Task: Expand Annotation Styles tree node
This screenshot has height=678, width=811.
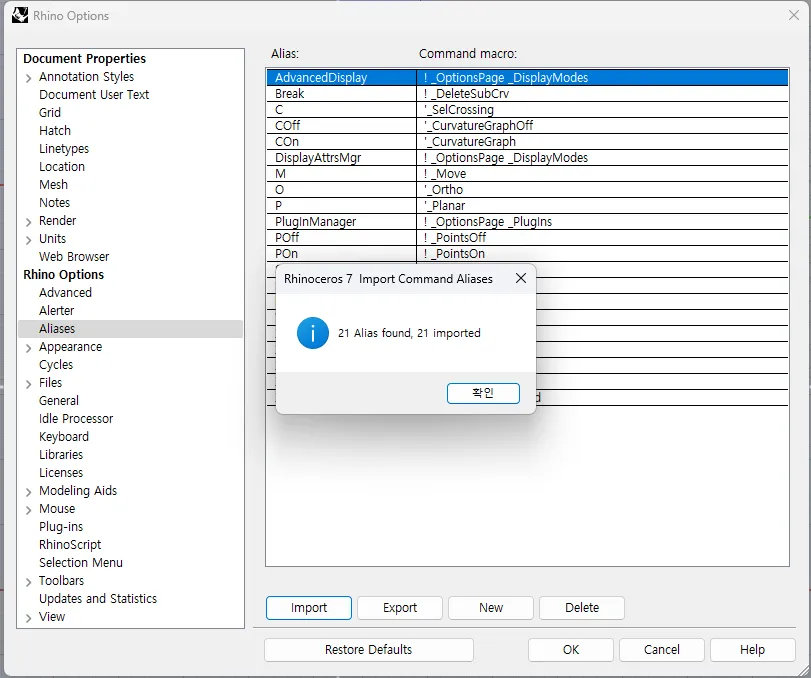Action: pos(28,78)
